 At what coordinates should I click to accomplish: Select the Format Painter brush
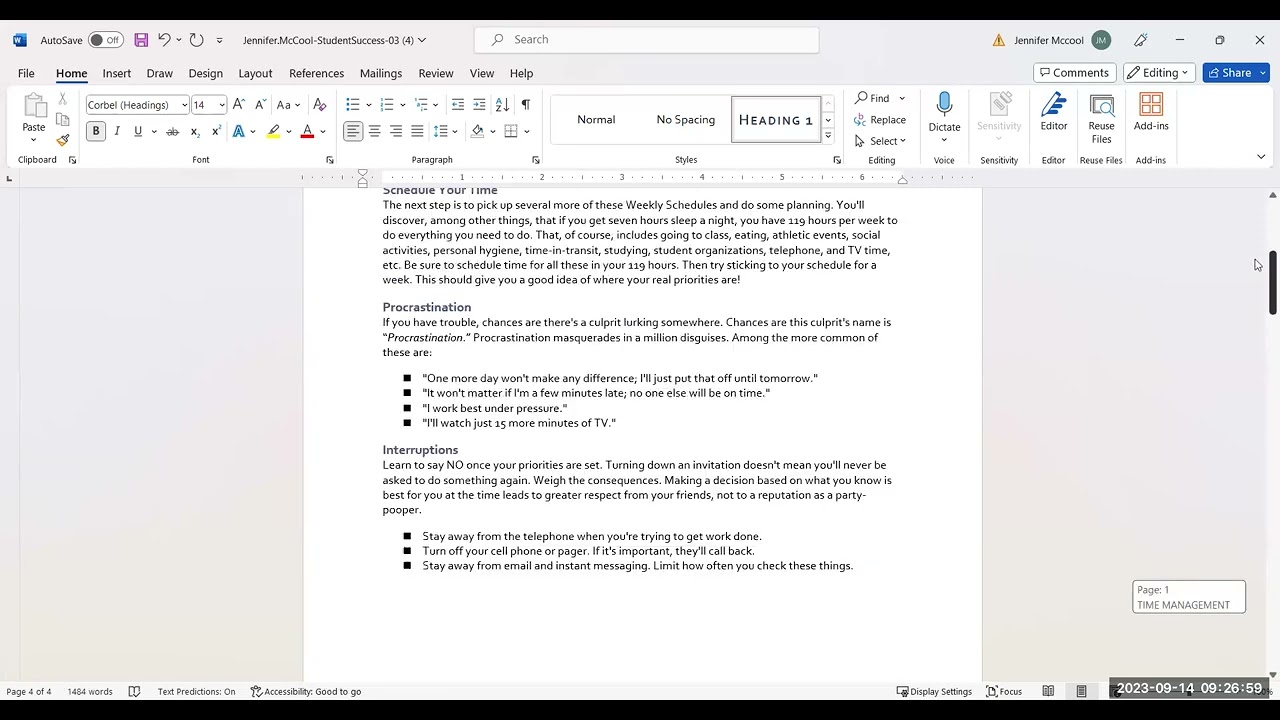(x=62, y=140)
